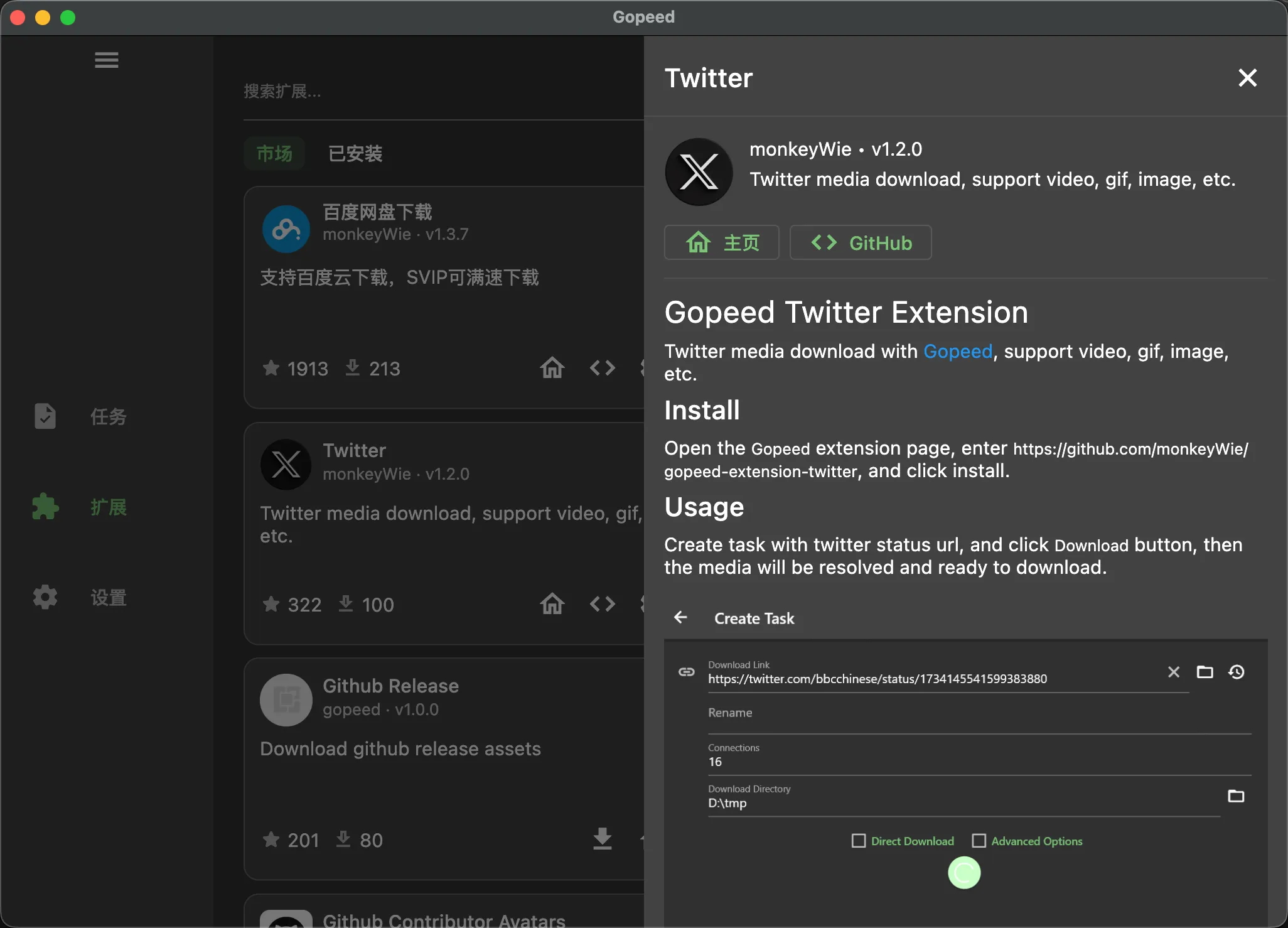Image resolution: width=1288 pixels, height=928 pixels.
Task: Click the home icon on Baidu extension card
Action: pos(552,368)
